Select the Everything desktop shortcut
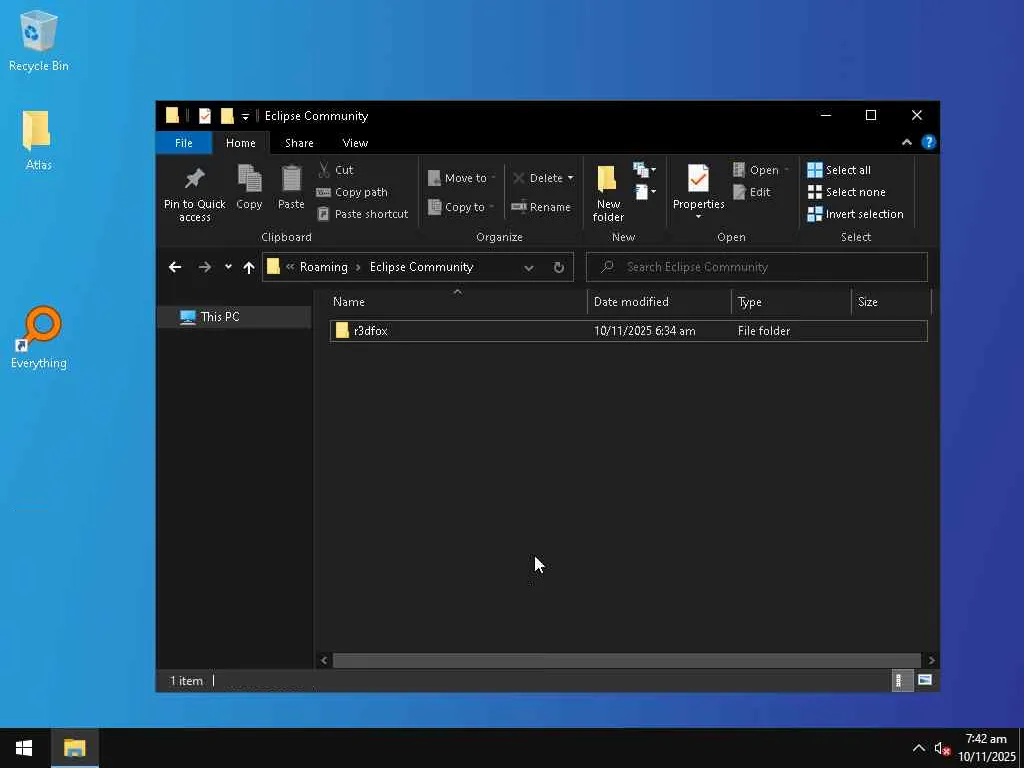 (x=39, y=338)
